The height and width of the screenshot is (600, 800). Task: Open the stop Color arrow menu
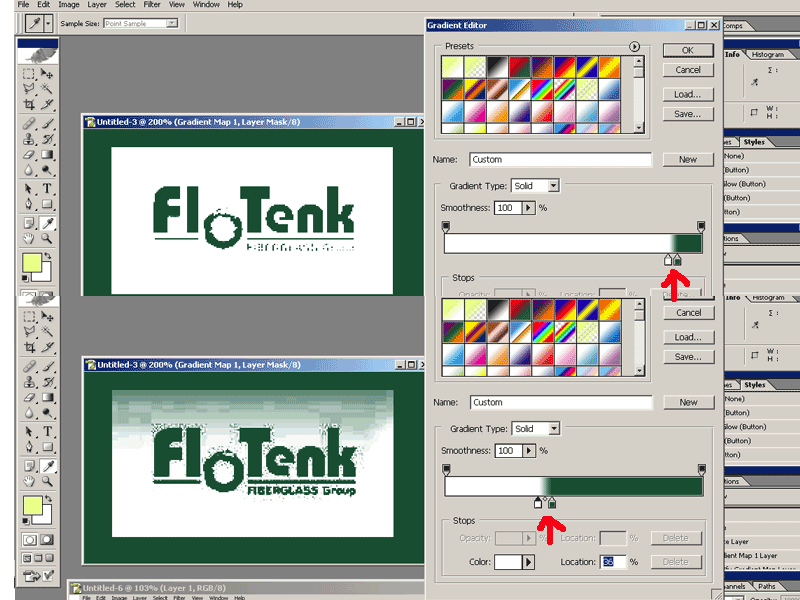[x=528, y=562]
